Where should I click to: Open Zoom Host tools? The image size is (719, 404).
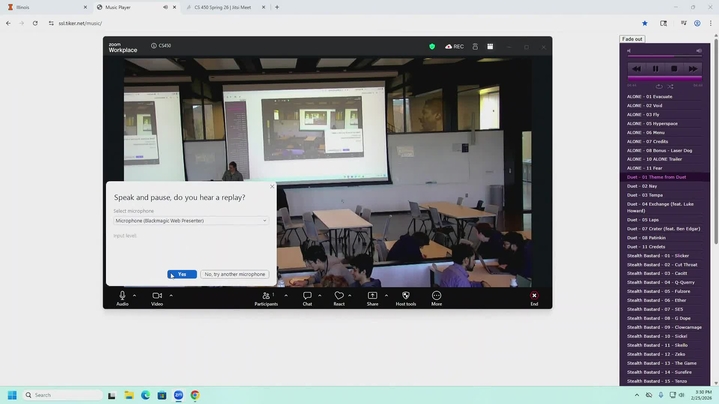point(405,296)
